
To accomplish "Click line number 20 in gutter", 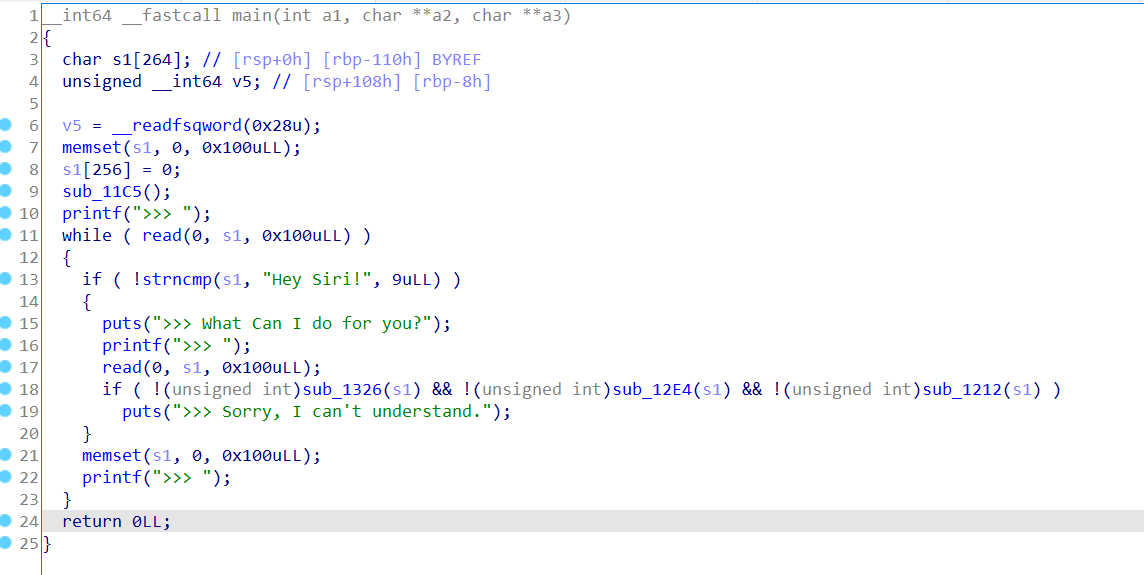I will click(x=29, y=433).
